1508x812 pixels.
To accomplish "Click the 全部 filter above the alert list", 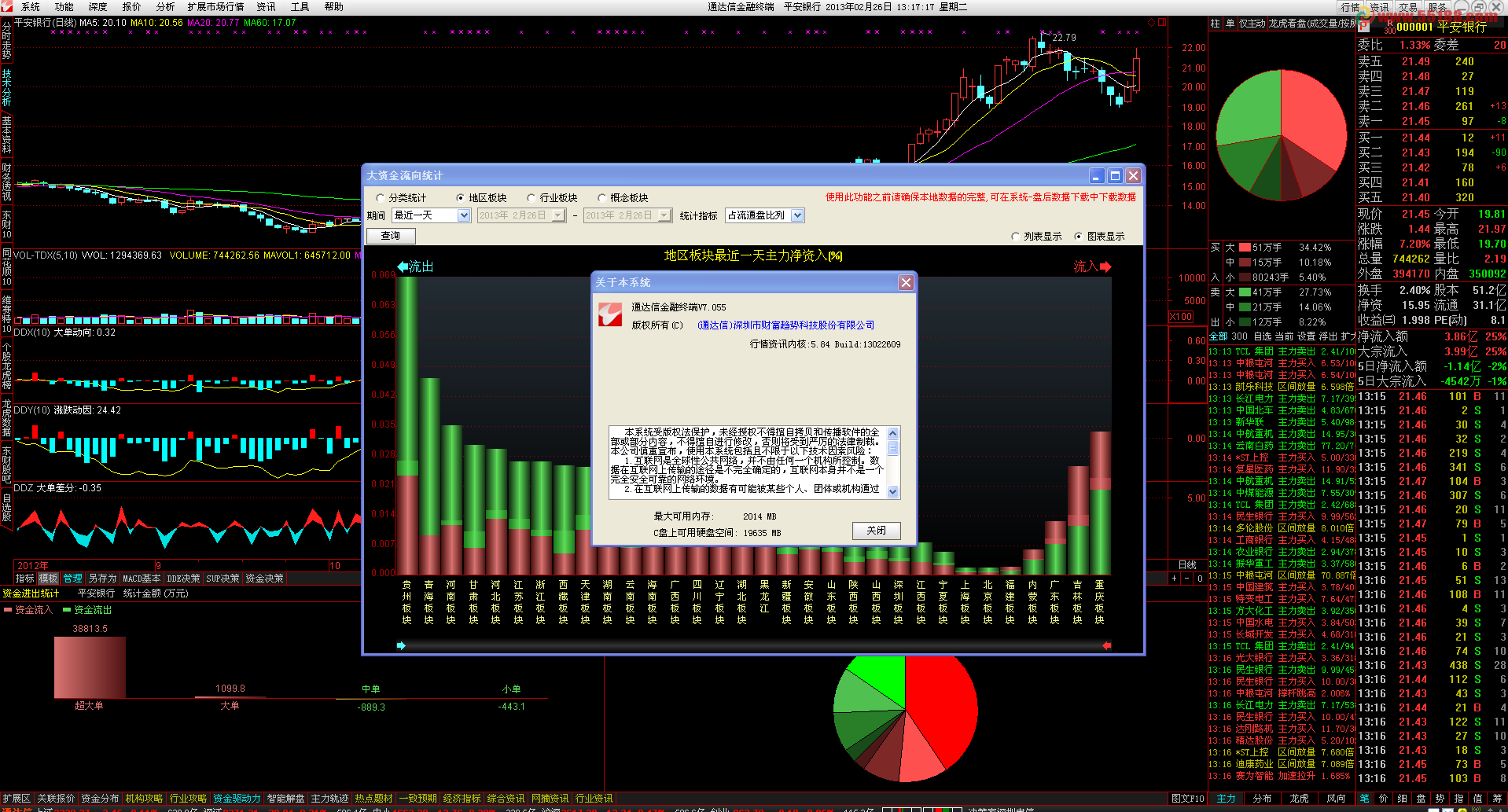I will [1218, 336].
